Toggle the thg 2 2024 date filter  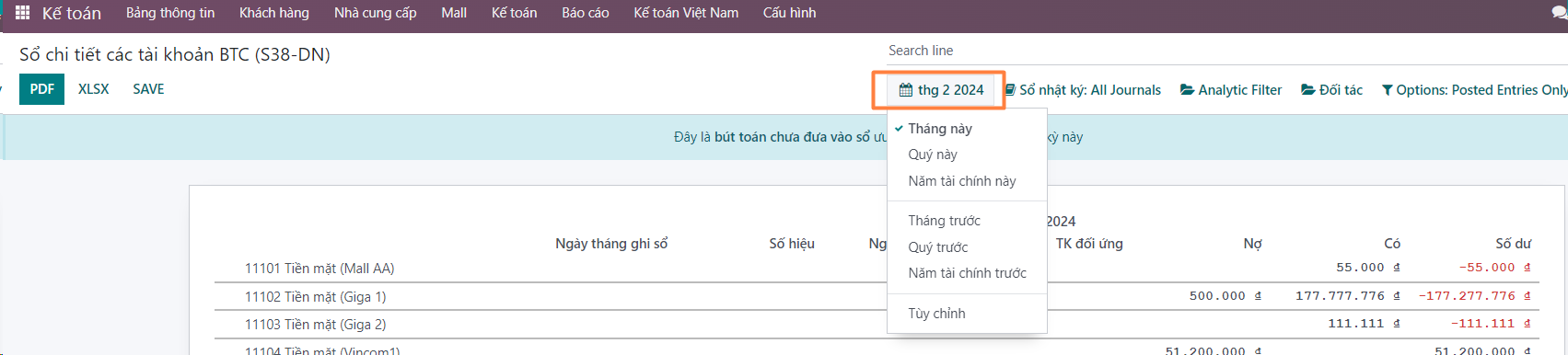[x=941, y=90]
